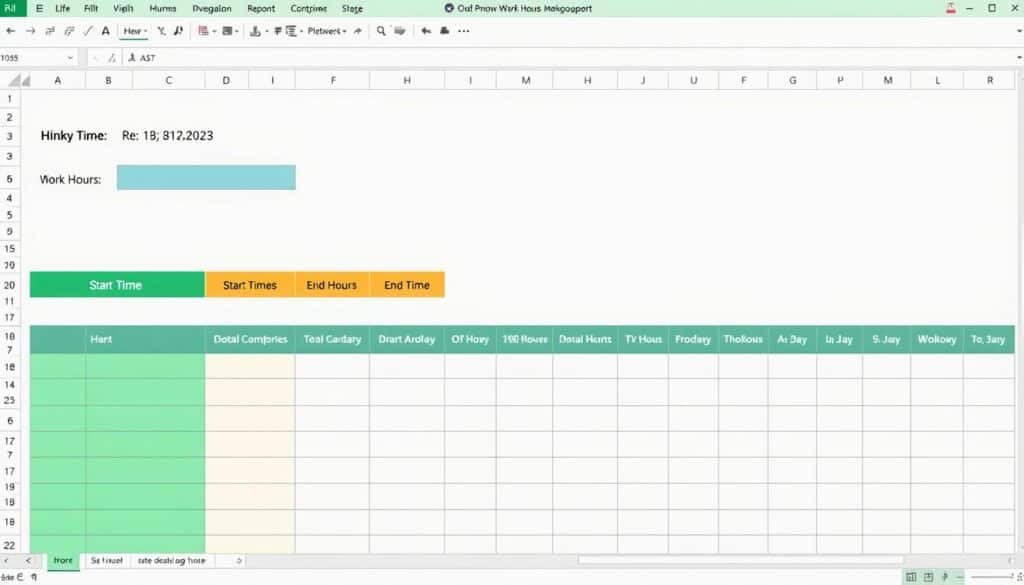Open the 'Life' menu tab
Viewport: 1024px width, 585px height.
pyautogui.click(x=63, y=8)
